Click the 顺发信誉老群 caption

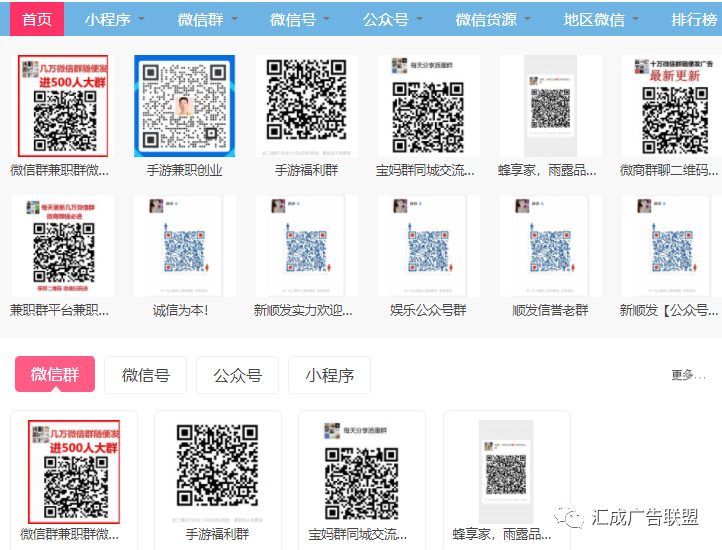[x=550, y=310]
